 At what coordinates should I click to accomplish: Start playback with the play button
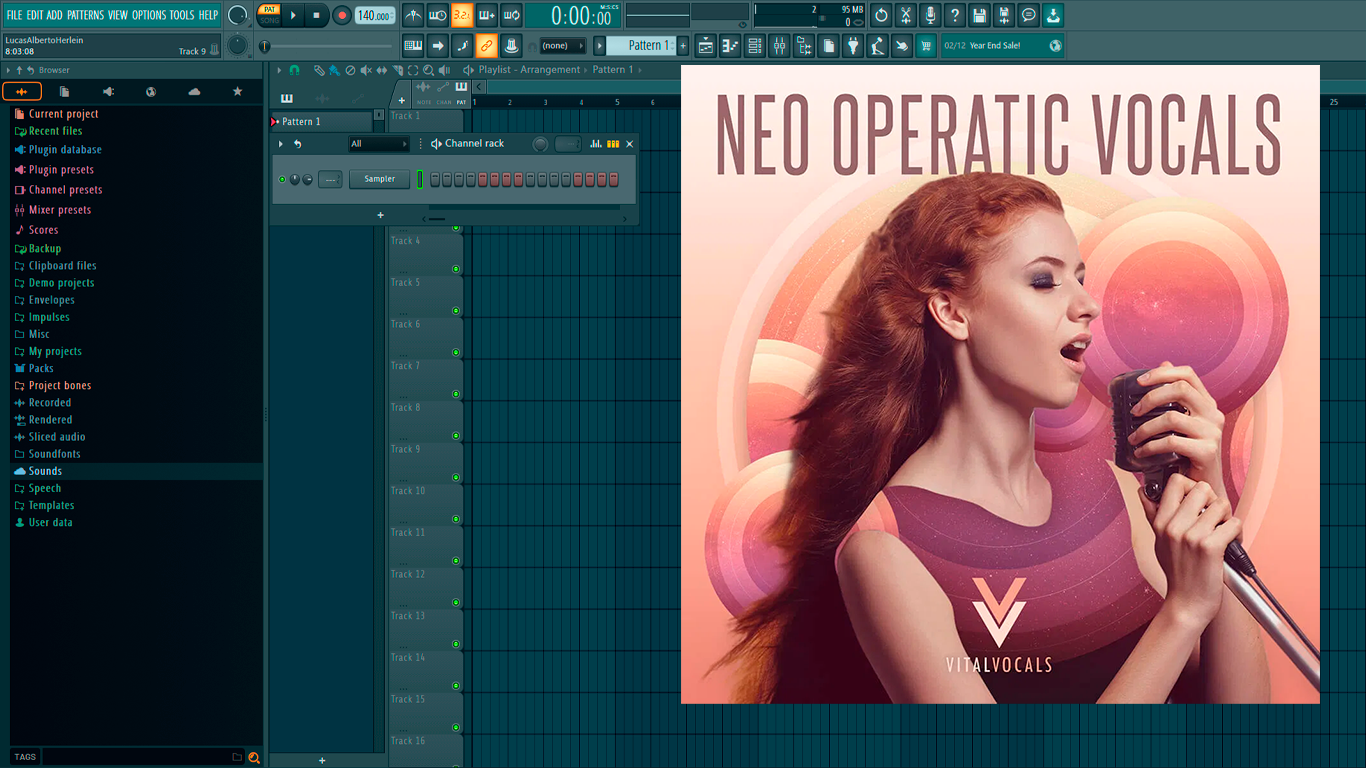pyautogui.click(x=293, y=15)
